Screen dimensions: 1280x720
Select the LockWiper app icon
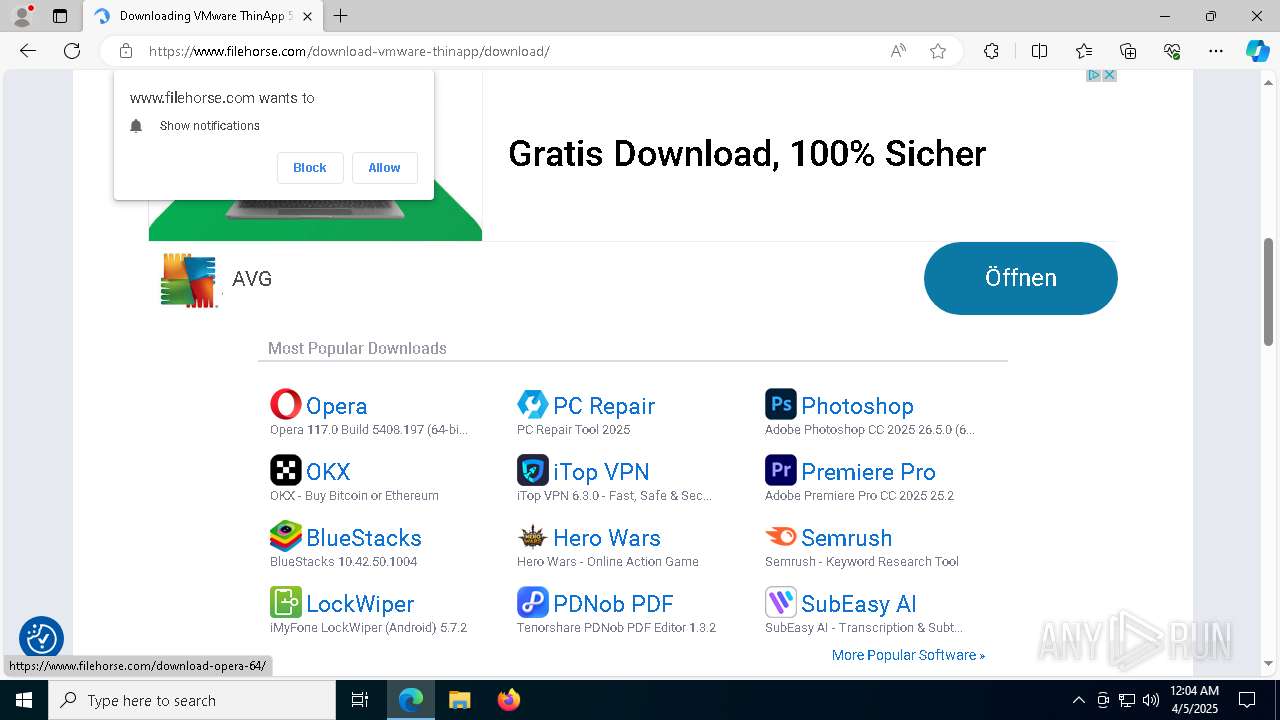click(x=286, y=602)
